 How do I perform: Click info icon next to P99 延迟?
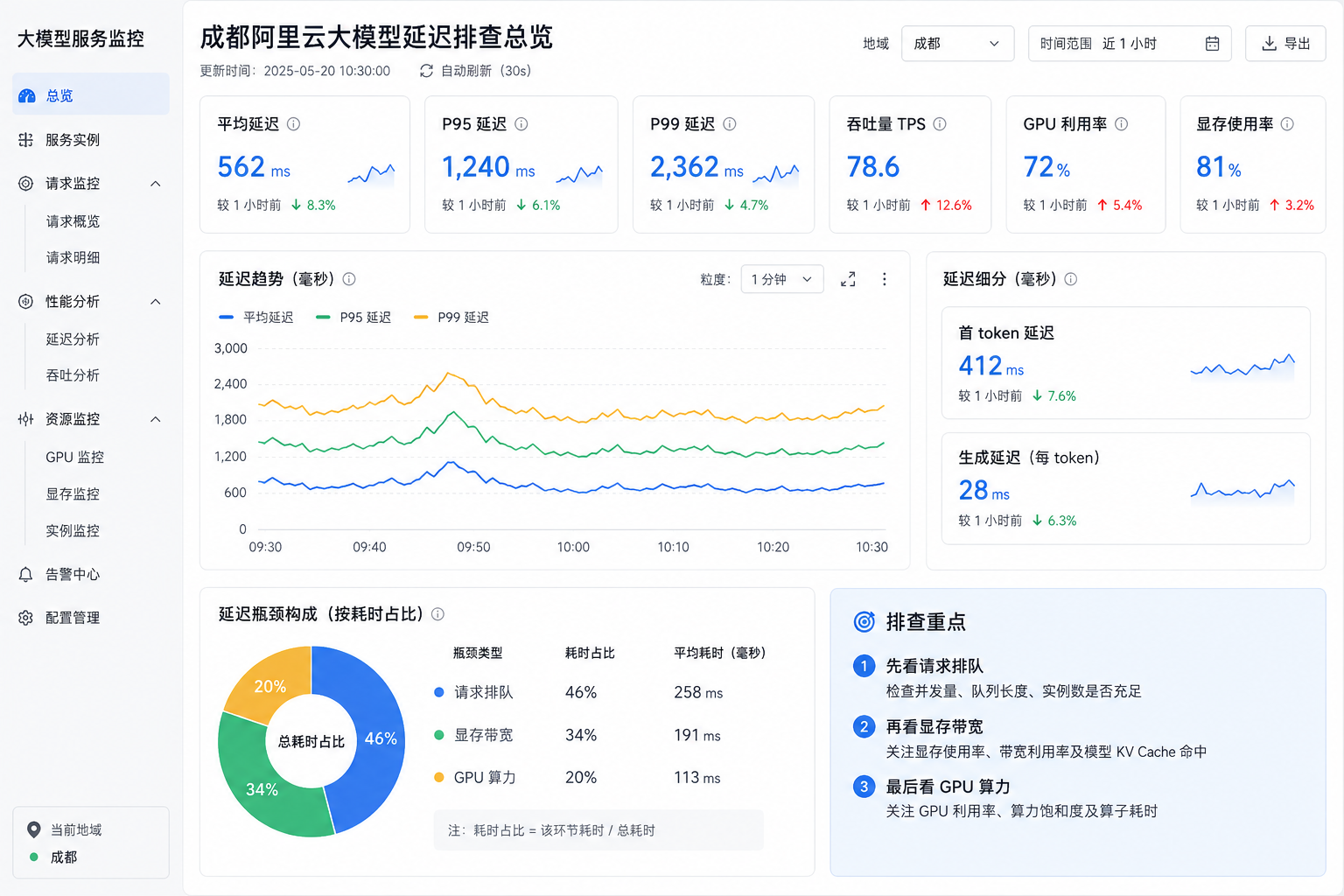(x=730, y=124)
